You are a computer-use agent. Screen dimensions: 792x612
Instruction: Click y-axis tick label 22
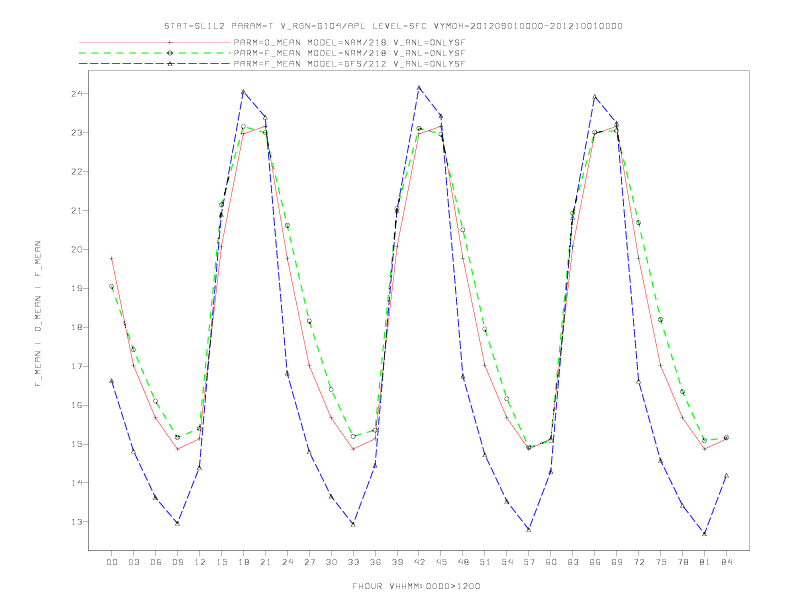click(77, 172)
